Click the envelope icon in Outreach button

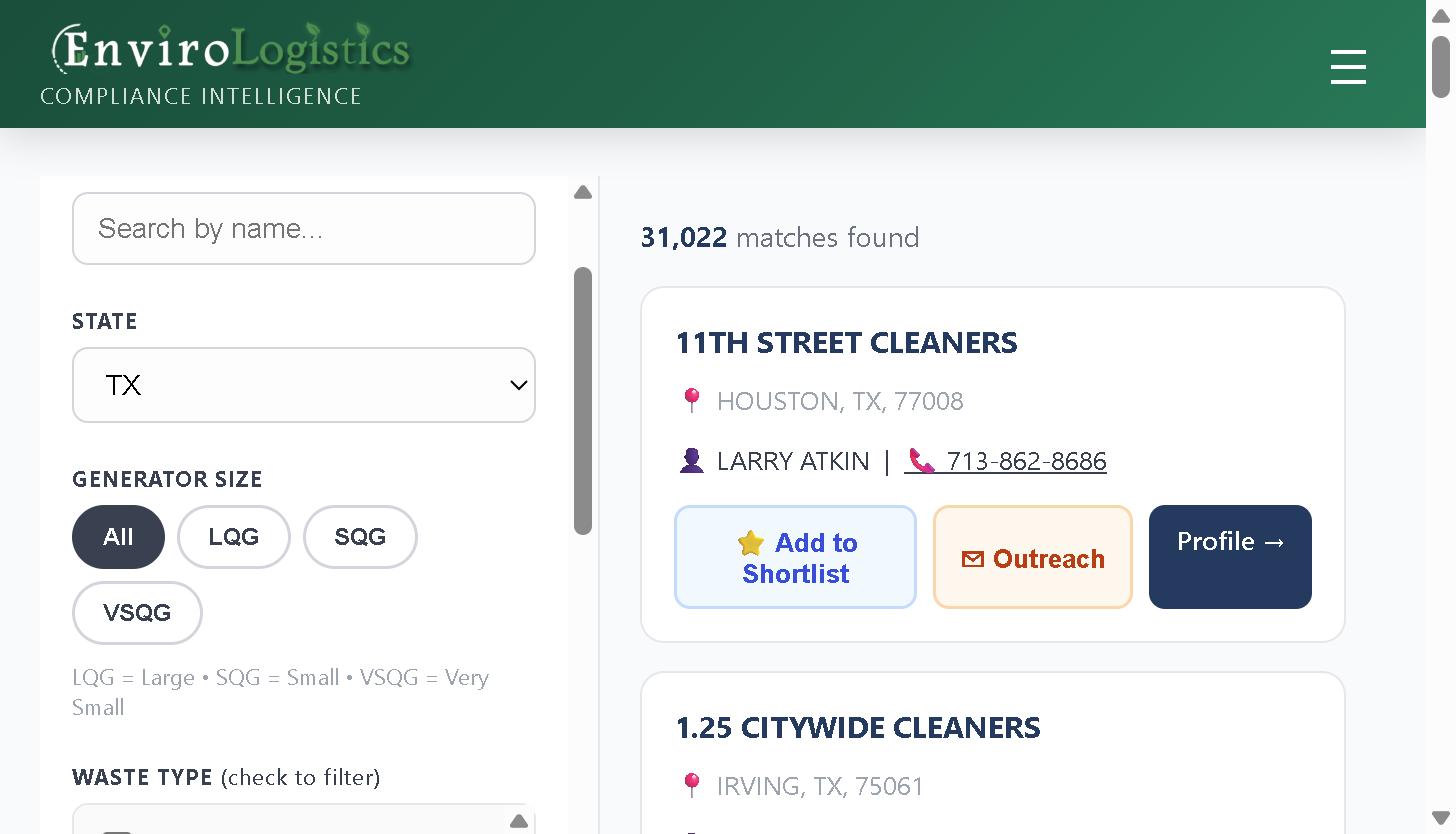click(x=973, y=559)
